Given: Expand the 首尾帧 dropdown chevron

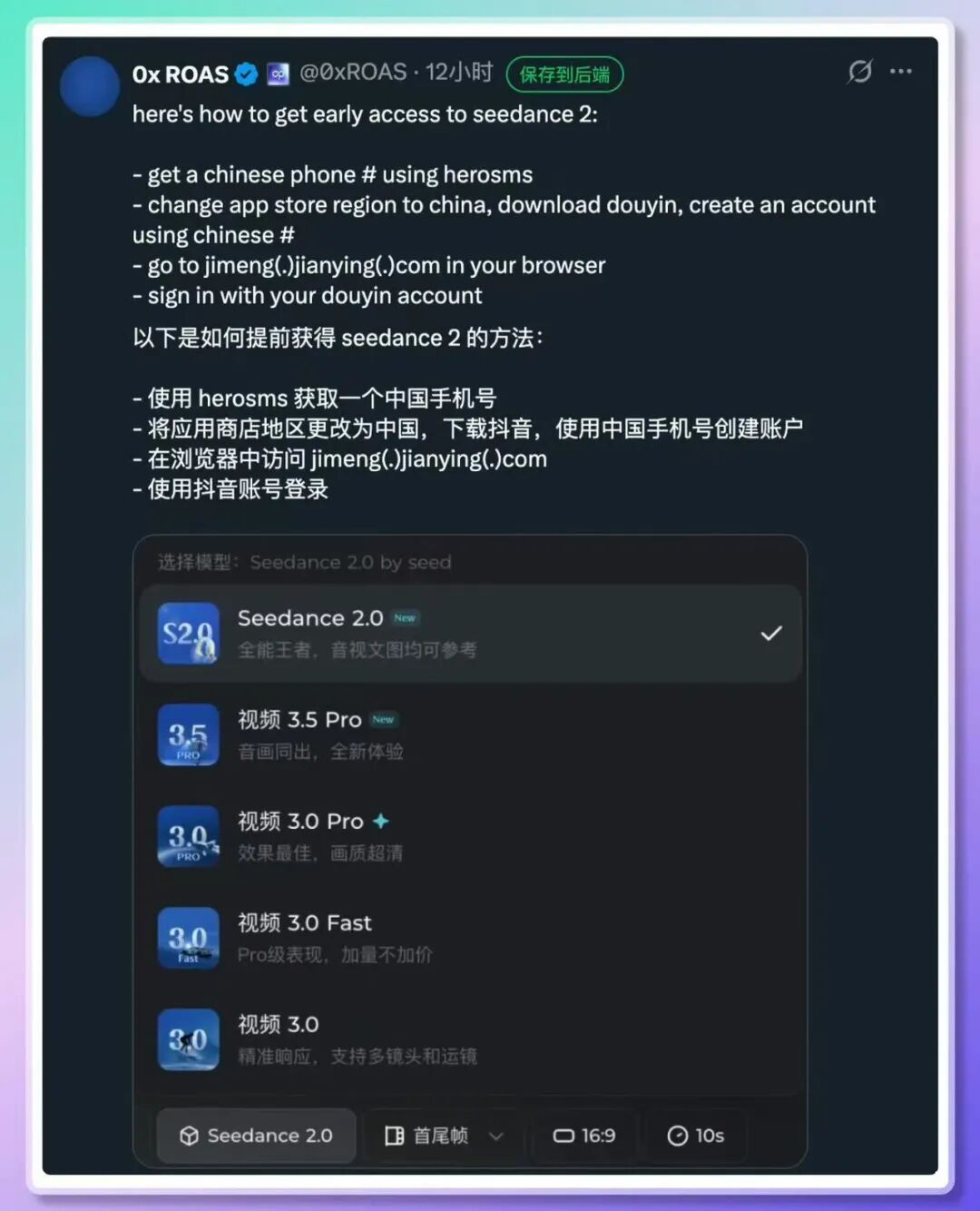Looking at the screenshot, I should click(496, 1136).
